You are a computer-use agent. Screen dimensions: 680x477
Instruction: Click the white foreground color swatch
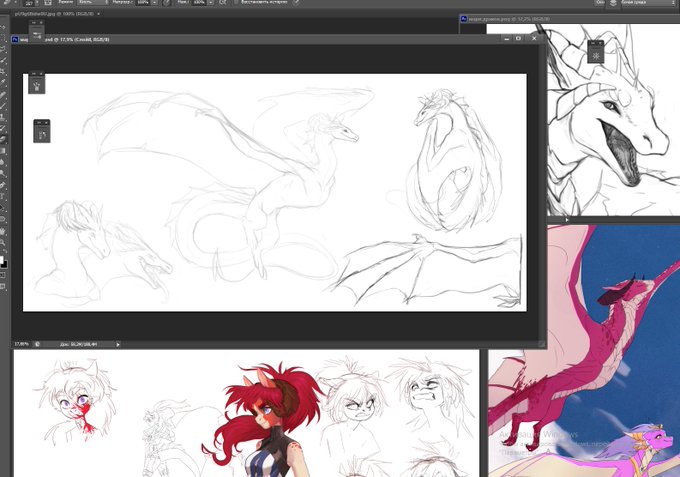(x=1, y=259)
